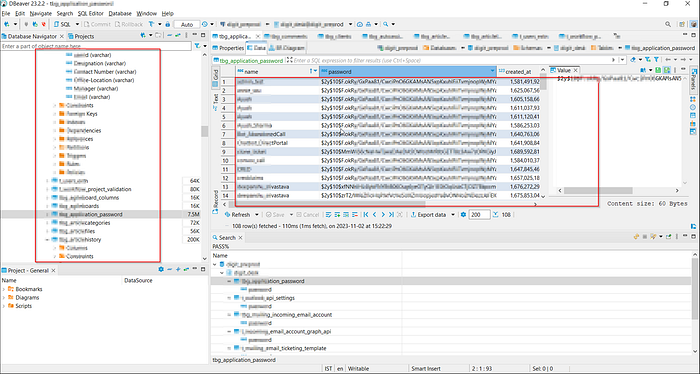Click the SQL filter expression field
The image size is (700, 374).
tap(453, 60)
